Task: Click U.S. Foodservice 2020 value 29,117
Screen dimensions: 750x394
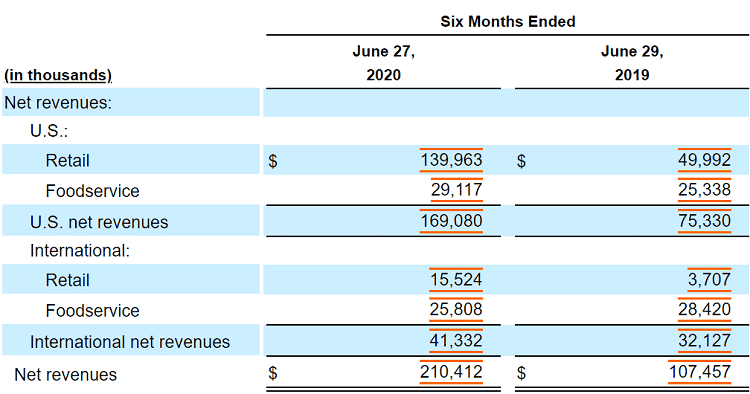Action: (456, 190)
